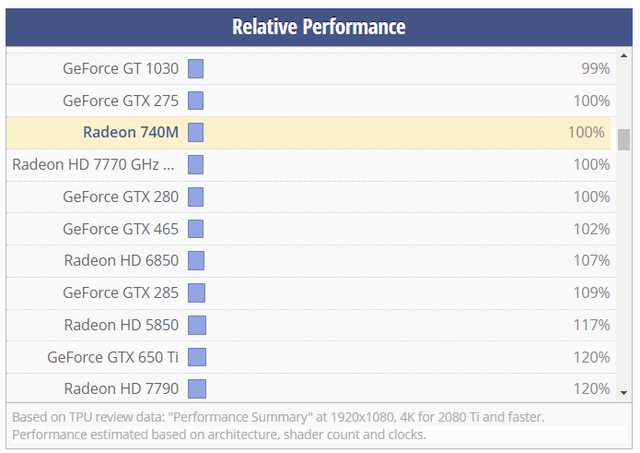The height and width of the screenshot is (453, 640).
Task: Click the GeForce GTX 650 Ti bar
Action: click(x=197, y=357)
